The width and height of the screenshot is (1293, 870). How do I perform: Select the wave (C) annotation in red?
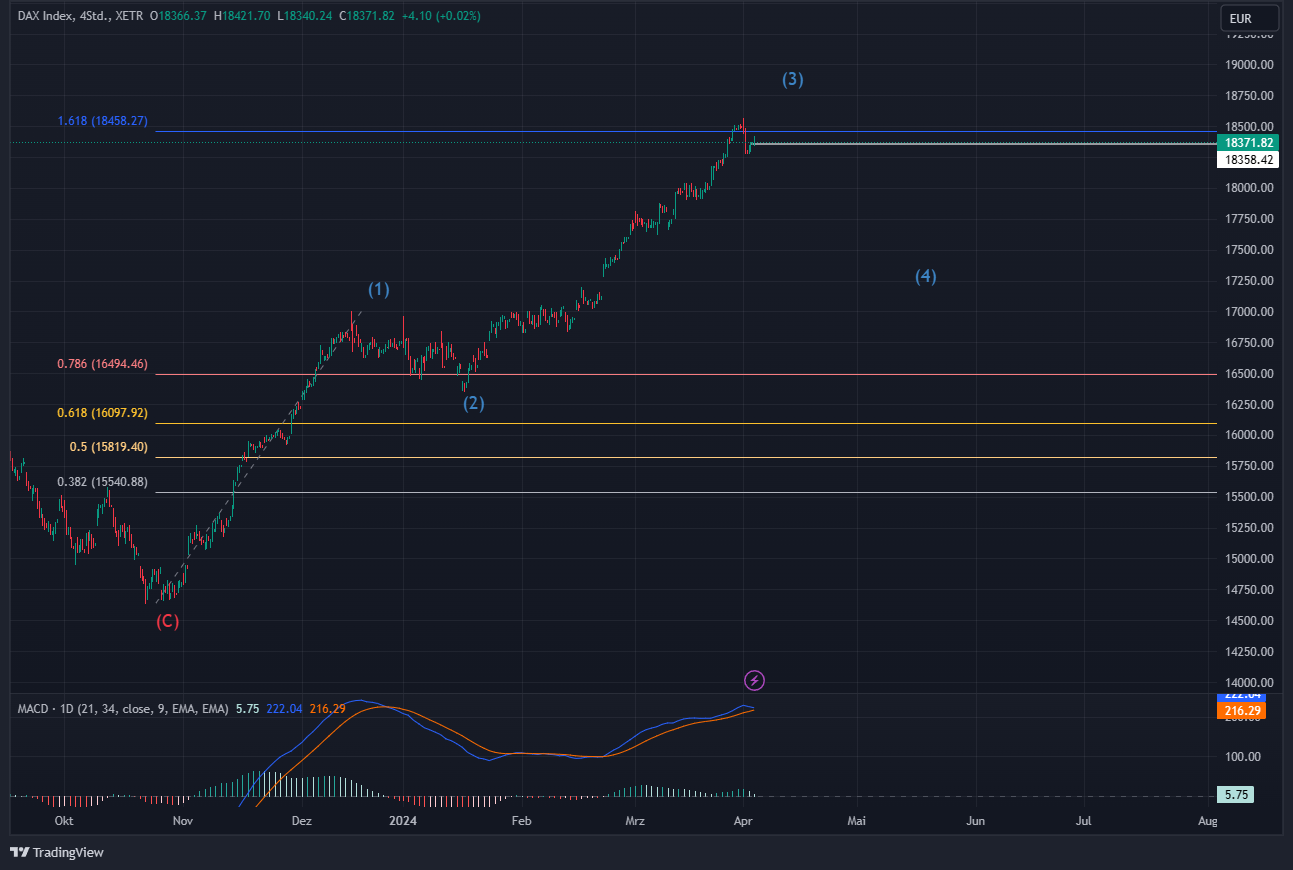[166, 621]
